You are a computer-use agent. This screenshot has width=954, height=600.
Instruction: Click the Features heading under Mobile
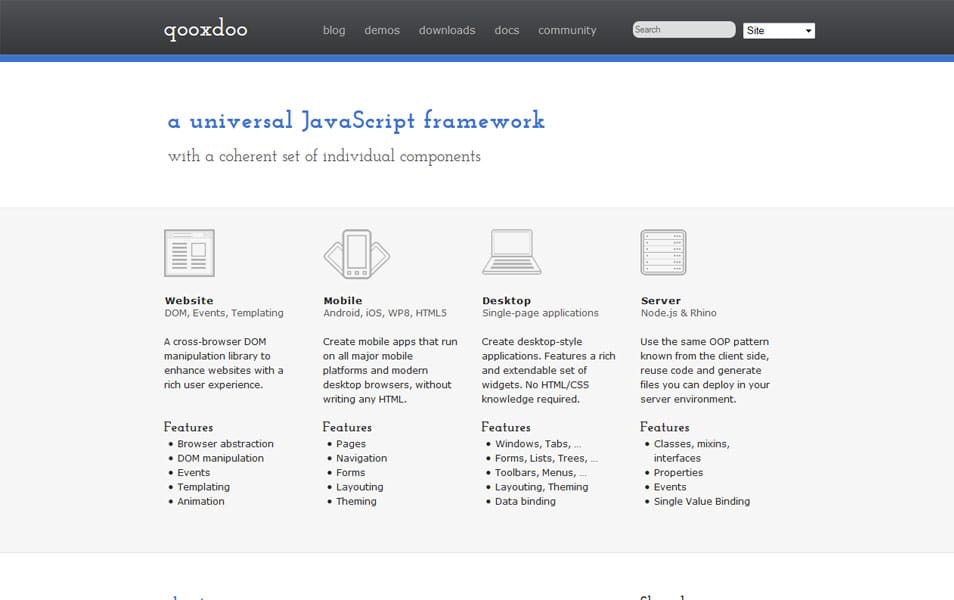(347, 427)
